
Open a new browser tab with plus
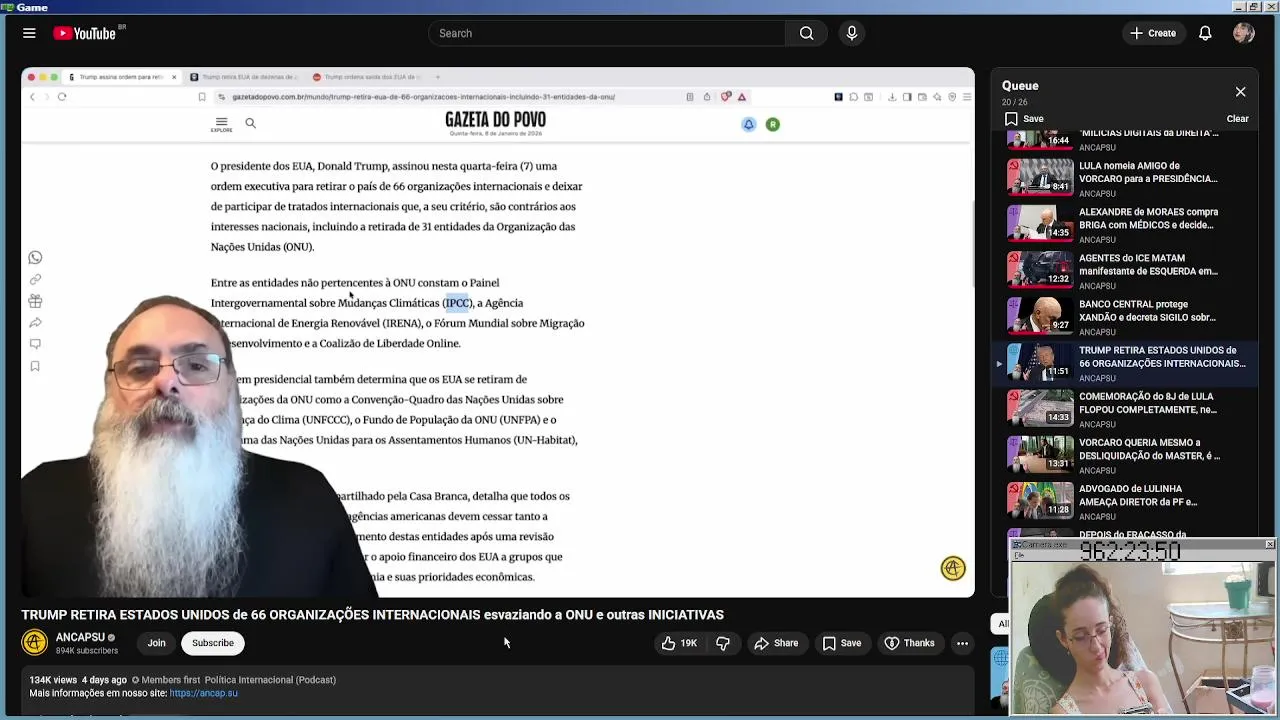[437, 77]
